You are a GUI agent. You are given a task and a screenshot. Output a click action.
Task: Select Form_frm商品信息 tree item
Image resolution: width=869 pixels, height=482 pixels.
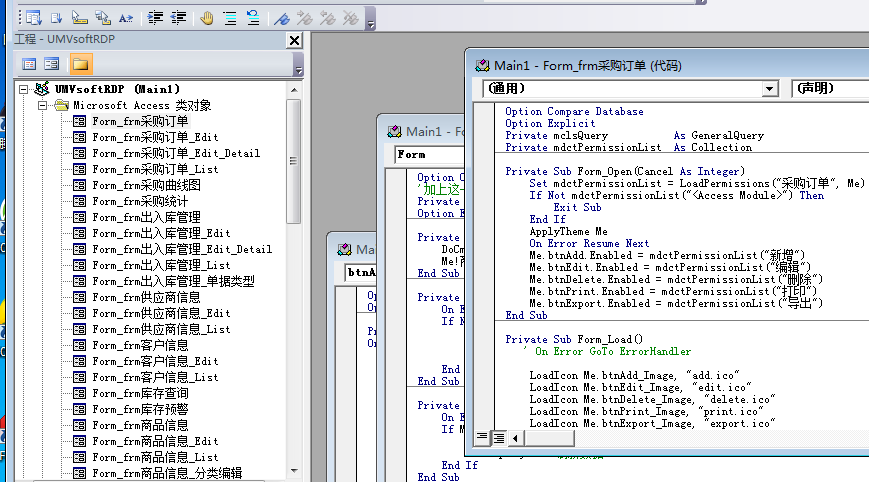pos(140,426)
